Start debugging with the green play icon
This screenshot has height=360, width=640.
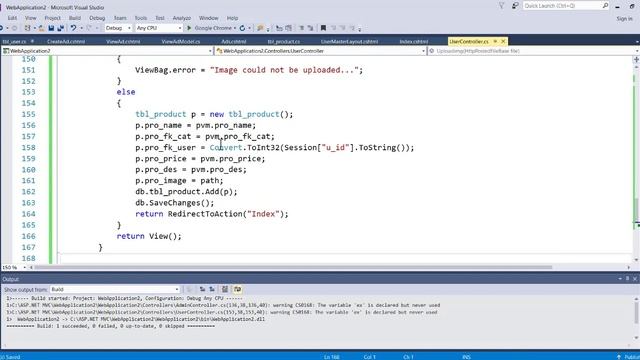coord(189,28)
